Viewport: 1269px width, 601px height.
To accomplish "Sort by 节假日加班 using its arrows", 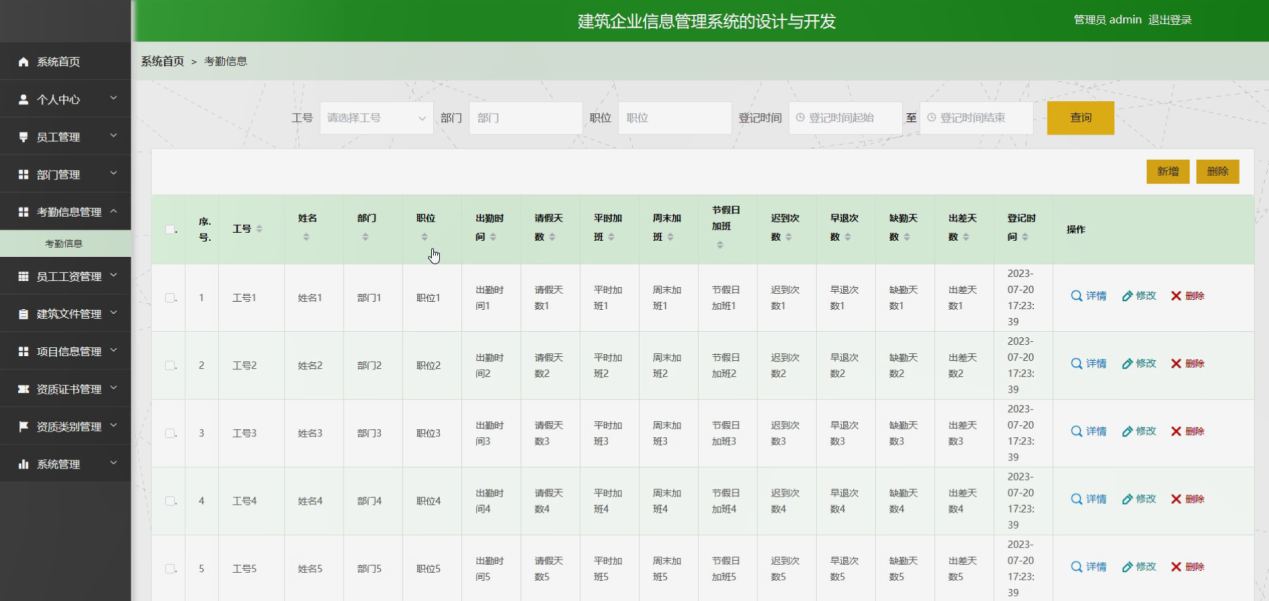I will (720, 245).
